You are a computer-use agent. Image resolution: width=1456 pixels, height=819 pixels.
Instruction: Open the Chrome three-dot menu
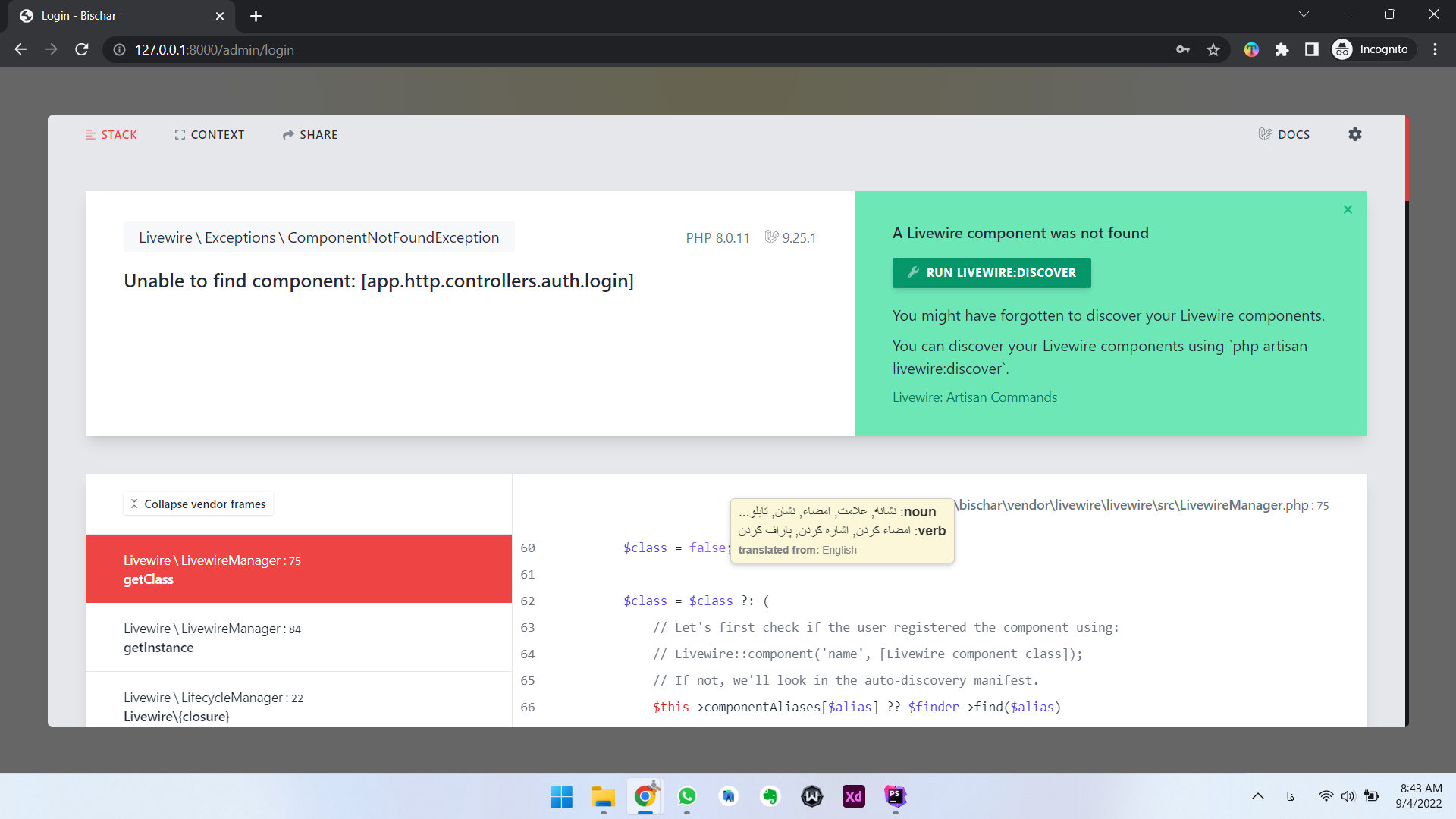coord(1435,49)
